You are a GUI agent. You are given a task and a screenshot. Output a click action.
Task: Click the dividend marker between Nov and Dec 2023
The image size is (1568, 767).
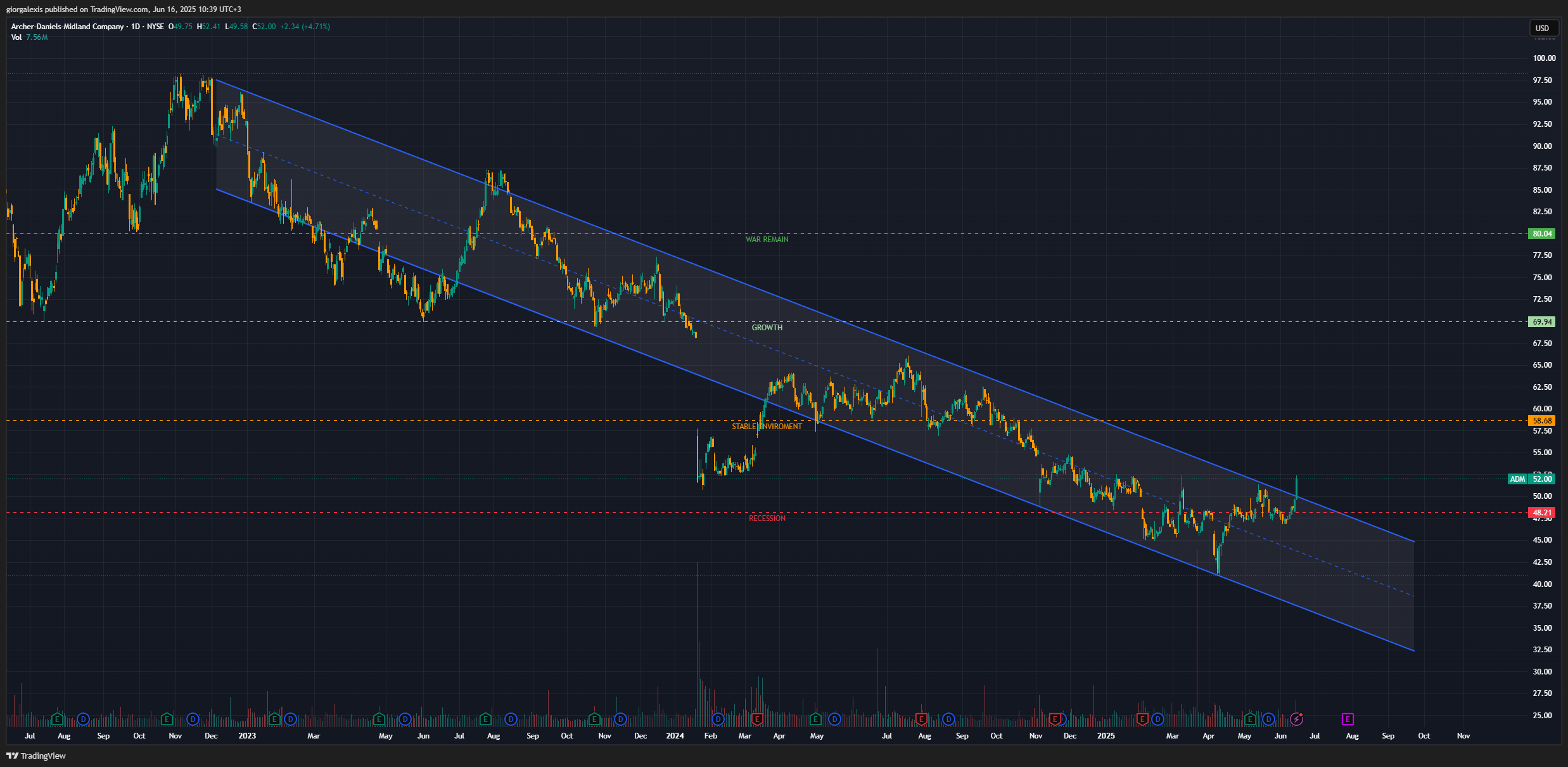pyautogui.click(x=621, y=719)
